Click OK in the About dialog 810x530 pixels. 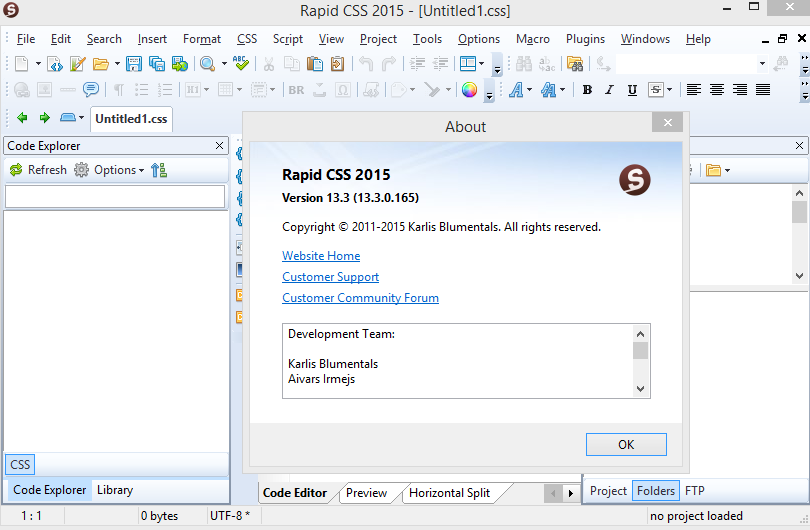(x=626, y=445)
